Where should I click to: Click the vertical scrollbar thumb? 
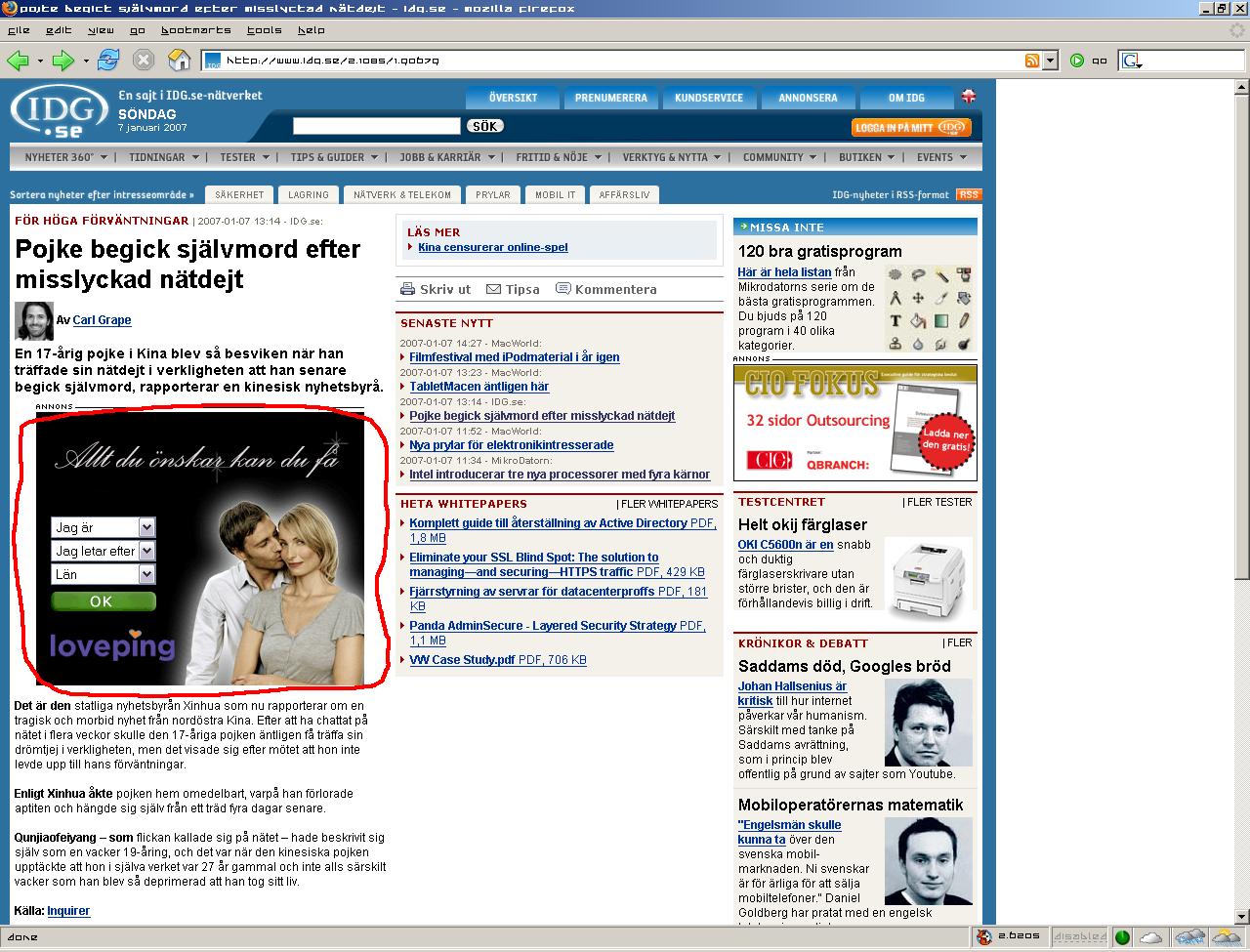click(x=1241, y=339)
